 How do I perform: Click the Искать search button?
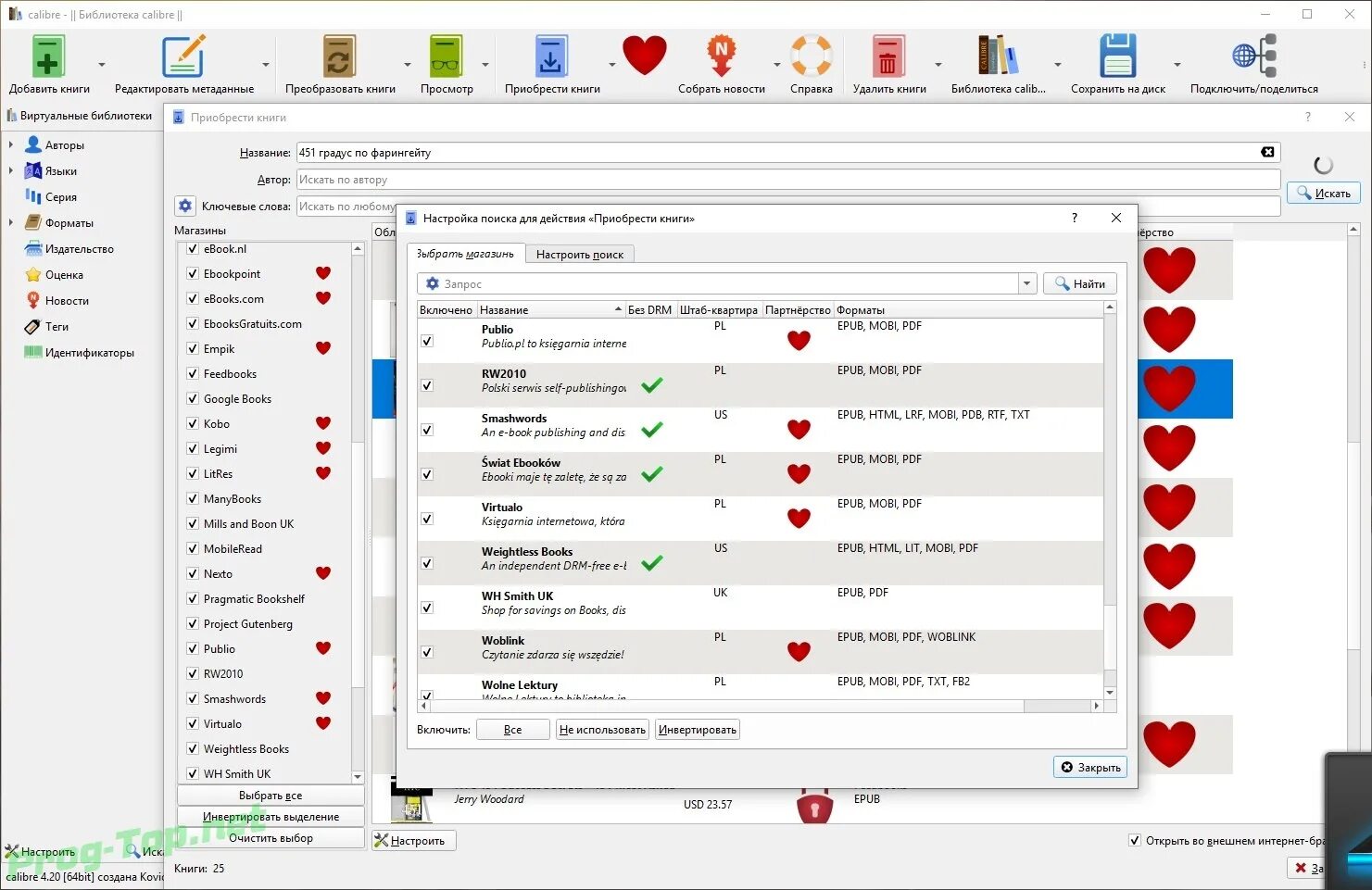click(1324, 193)
